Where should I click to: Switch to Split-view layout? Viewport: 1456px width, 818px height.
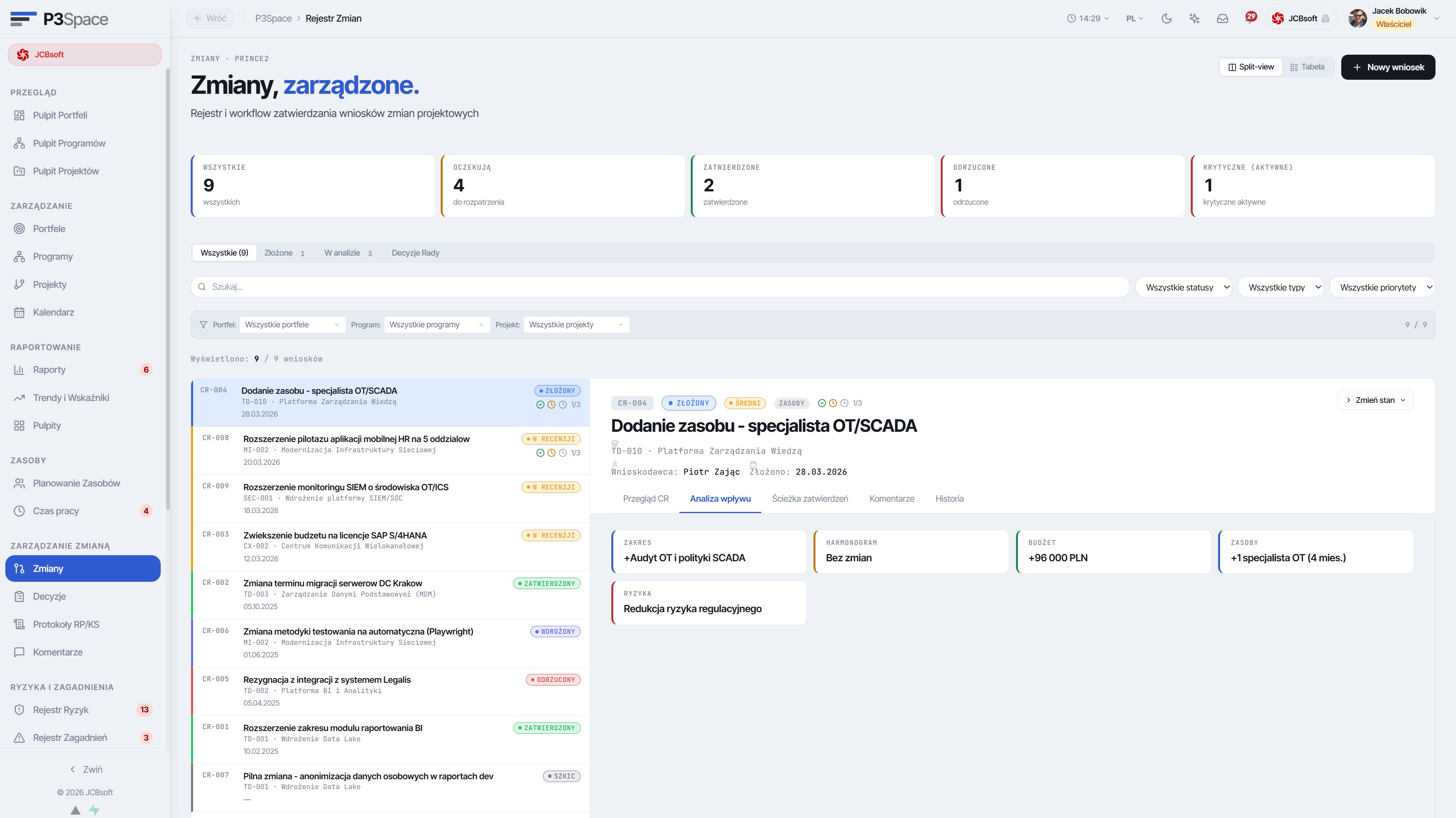point(1251,67)
